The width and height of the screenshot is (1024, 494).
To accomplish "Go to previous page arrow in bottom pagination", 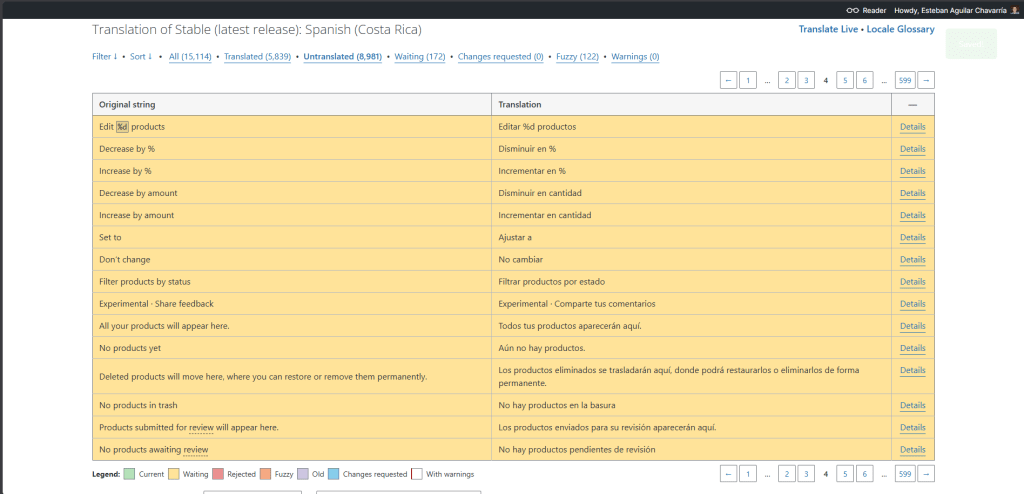I will tap(728, 474).
